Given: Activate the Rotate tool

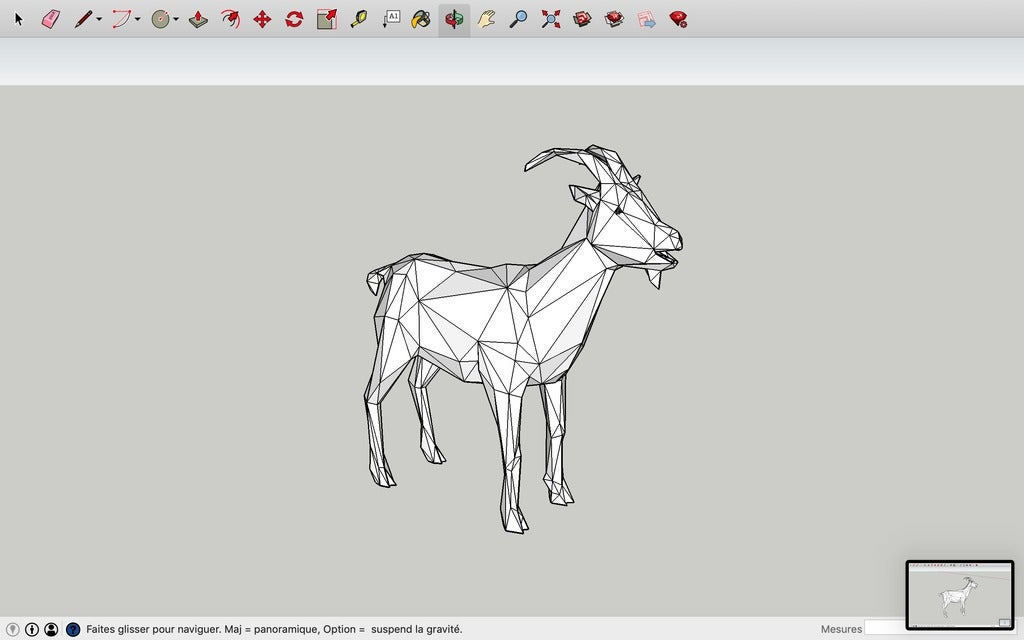Looking at the screenshot, I should pos(294,17).
